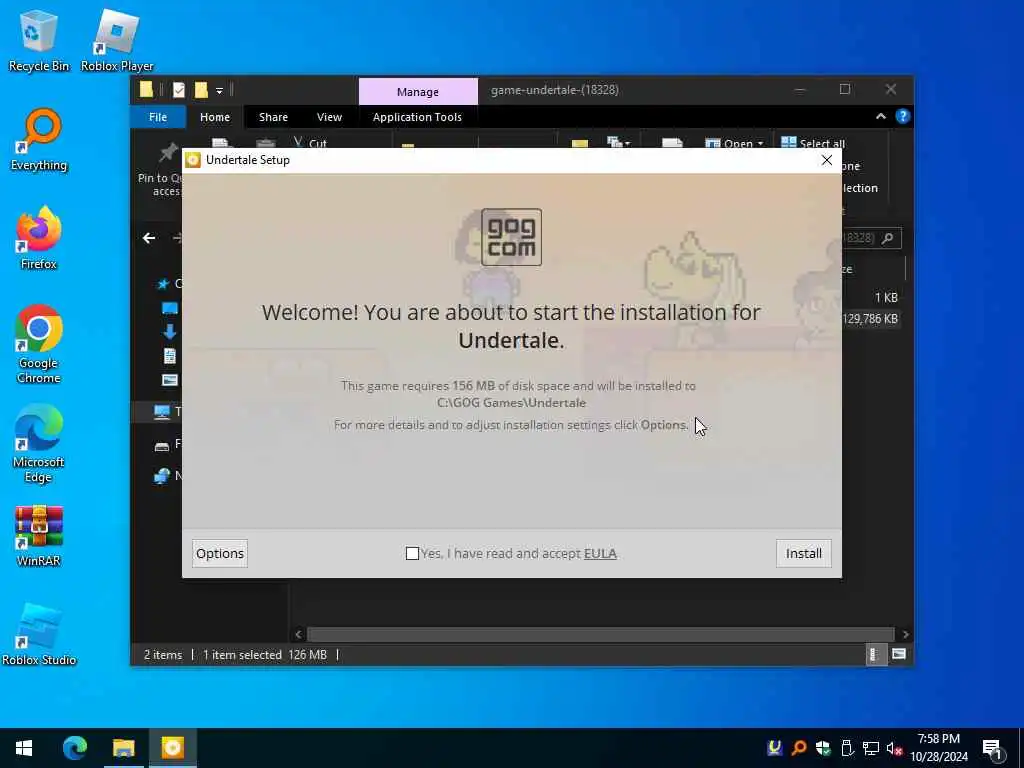Switch to Explorer's Home tab
The width and height of the screenshot is (1024, 768).
(215, 117)
